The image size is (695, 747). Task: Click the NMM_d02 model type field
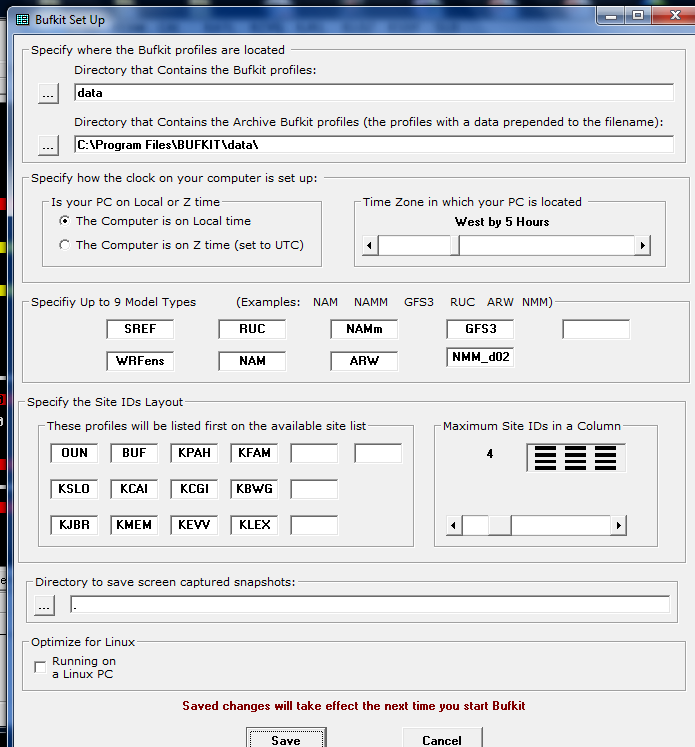pos(480,357)
